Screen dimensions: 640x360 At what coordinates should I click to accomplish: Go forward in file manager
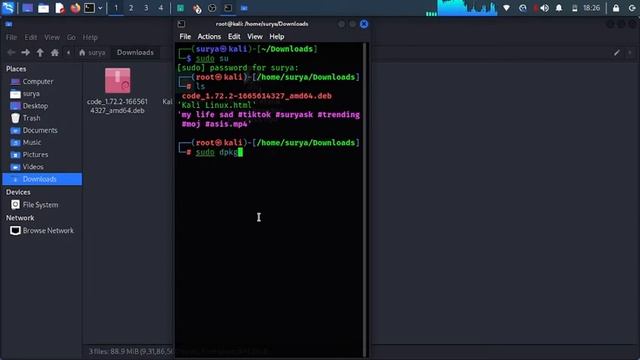point(25,52)
